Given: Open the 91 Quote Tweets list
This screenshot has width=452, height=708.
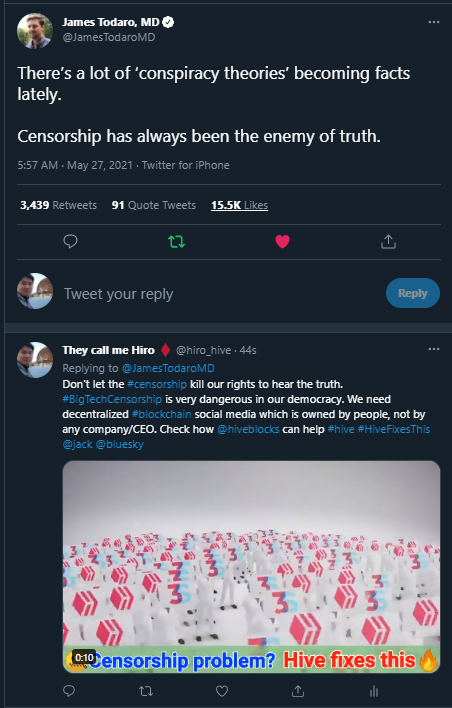Looking at the screenshot, I should click(x=154, y=205).
